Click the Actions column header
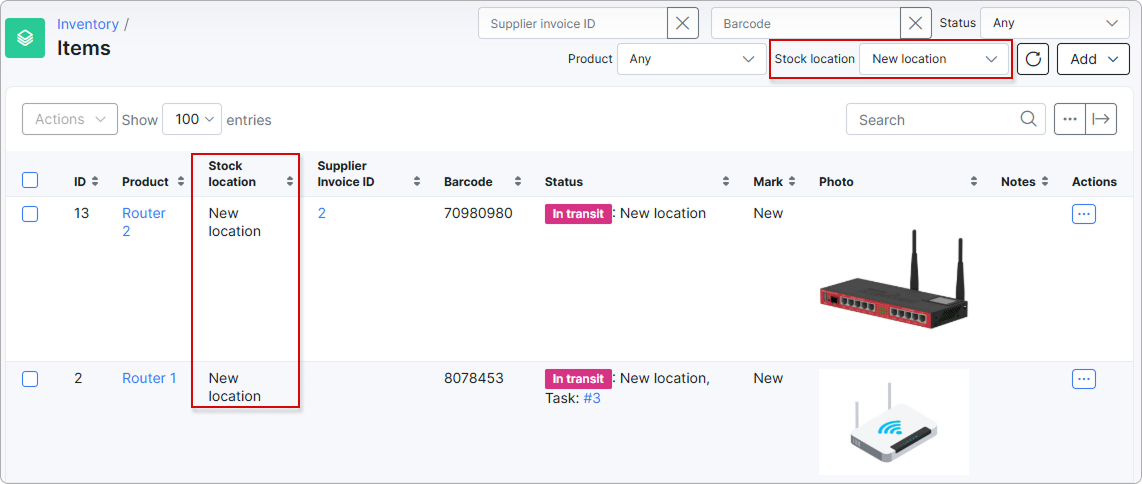Viewport: 1142px width, 484px height. coord(1094,182)
